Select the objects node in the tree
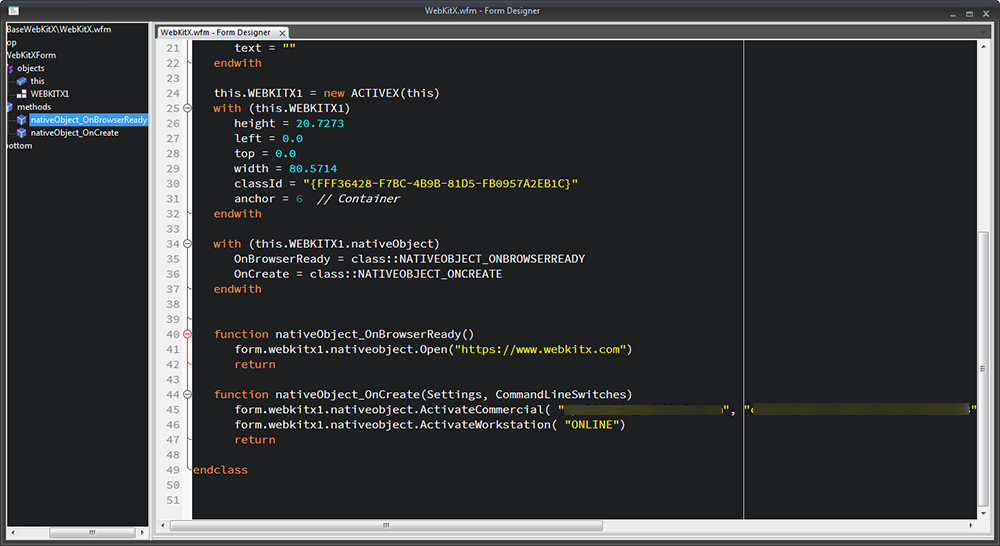 [x=31, y=68]
